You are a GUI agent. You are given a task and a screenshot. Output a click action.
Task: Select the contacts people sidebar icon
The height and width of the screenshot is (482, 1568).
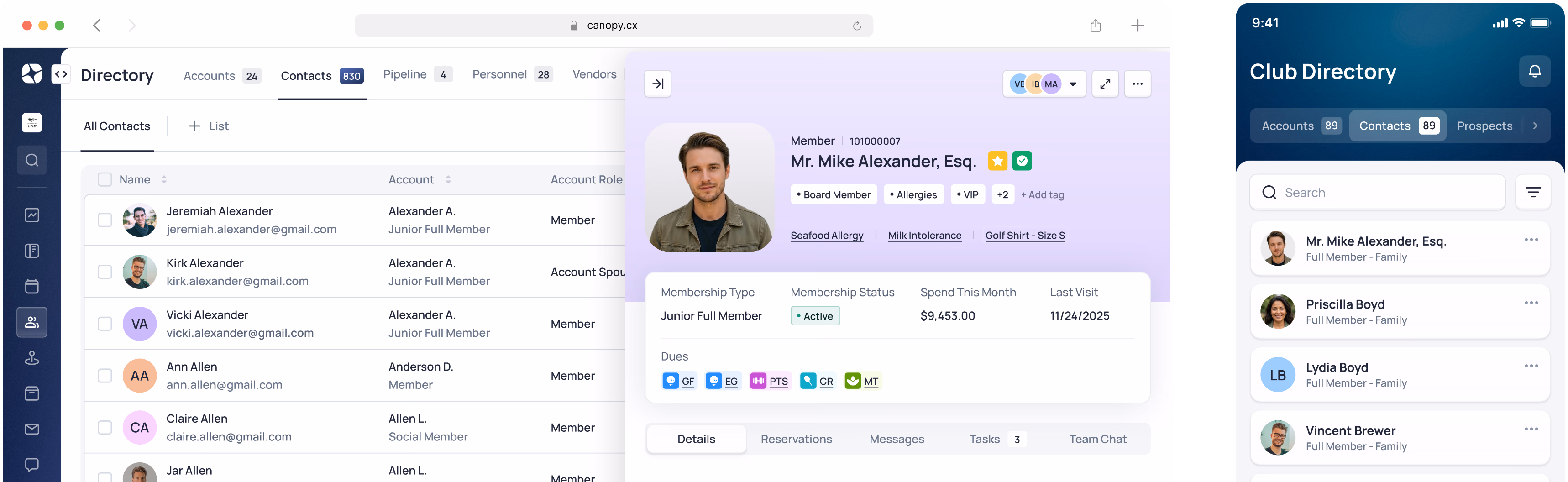coord(31,322)
